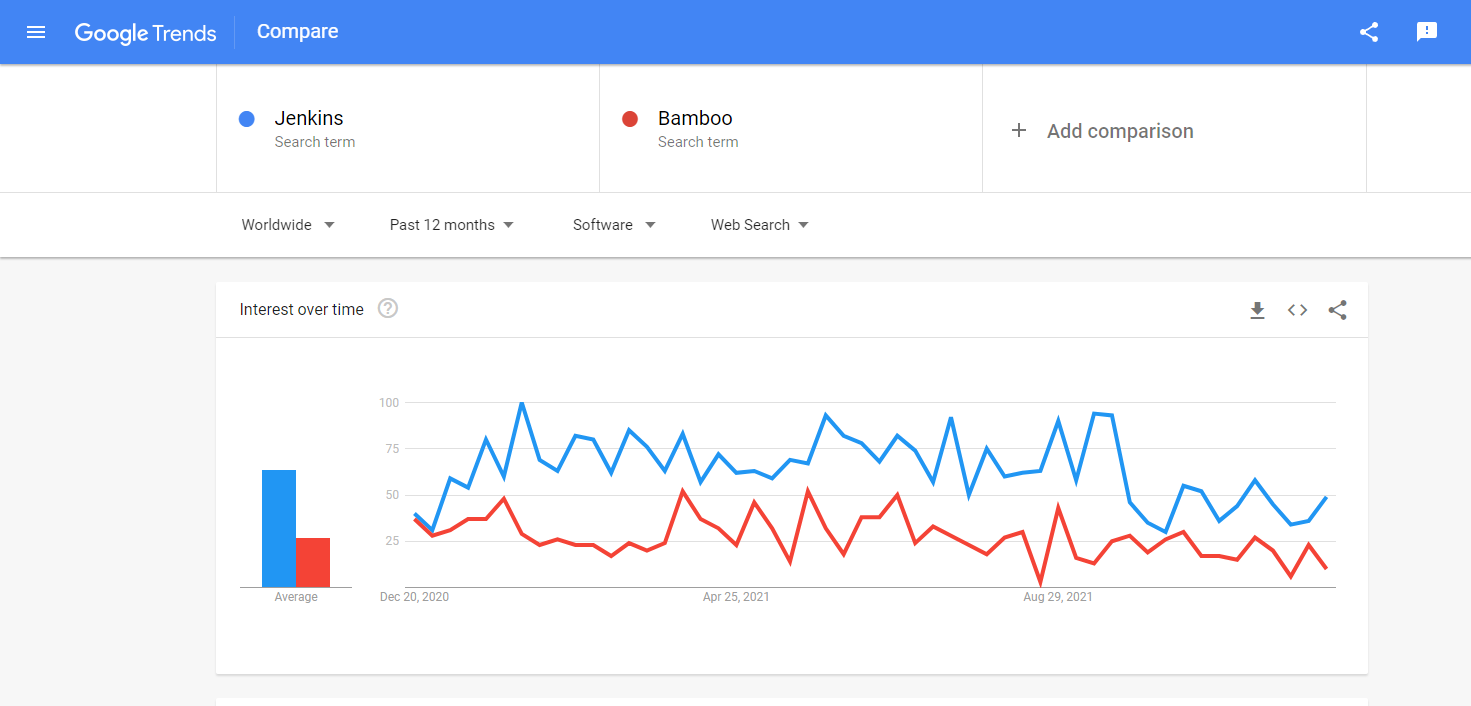Open the Worldwide region dropdown
The image size is (1471, 706).
(x=288, y=225)
